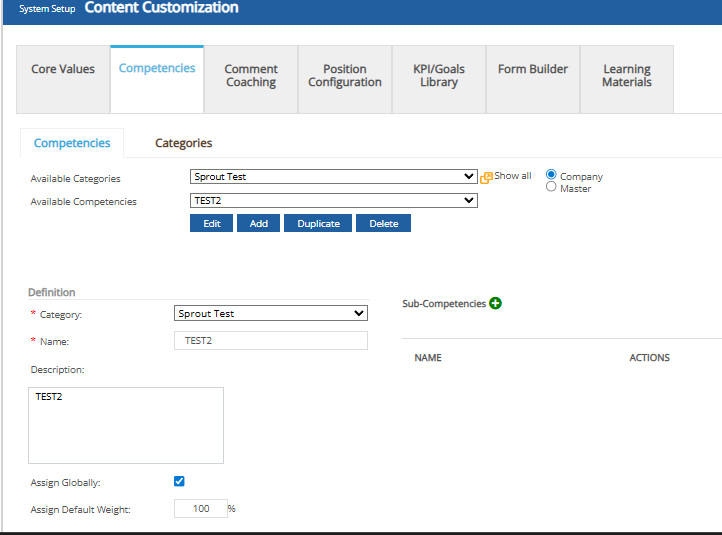The image size is (722, 535).
Task: Click the Assign Default Weight field
Action: [200, 509]
